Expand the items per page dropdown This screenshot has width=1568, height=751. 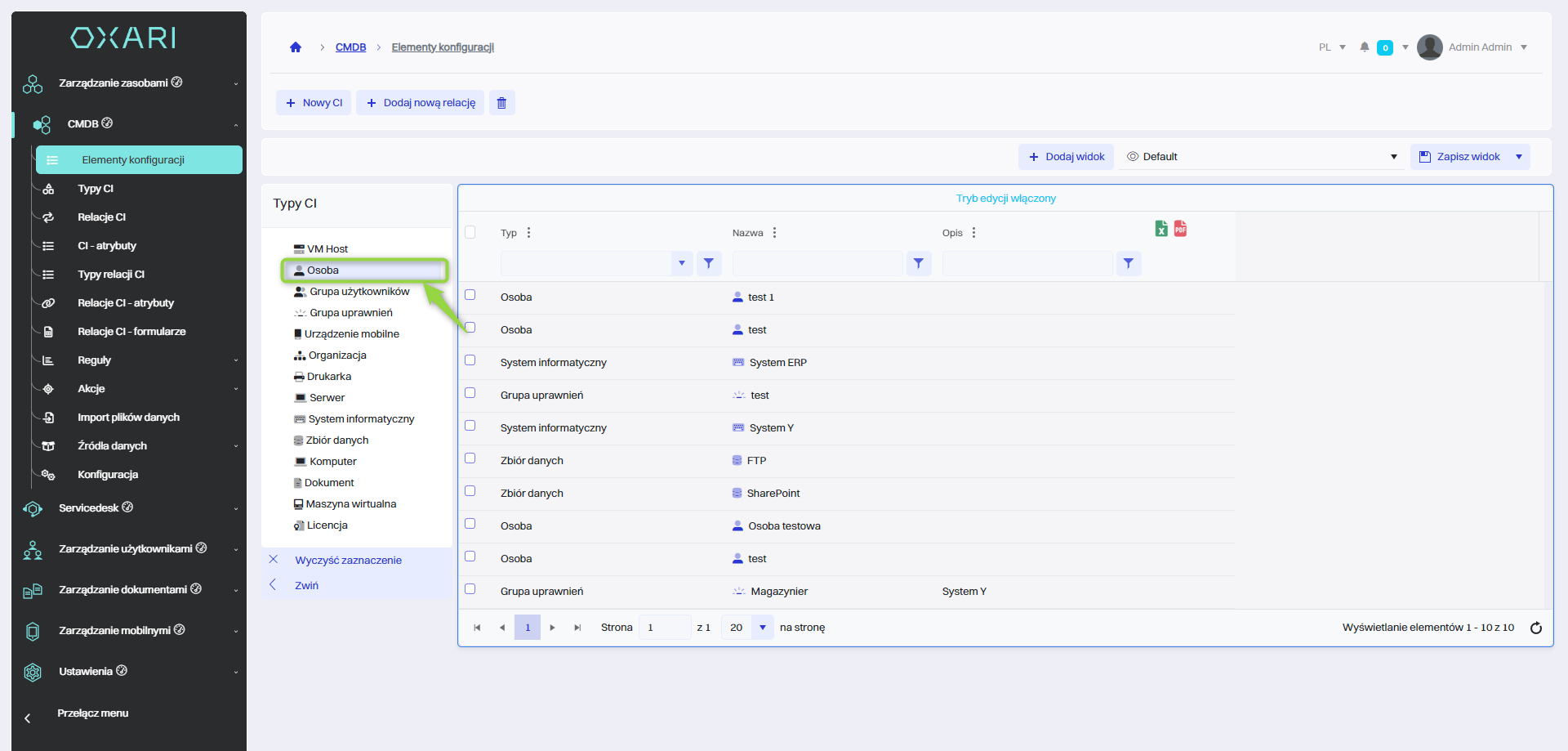762,628
